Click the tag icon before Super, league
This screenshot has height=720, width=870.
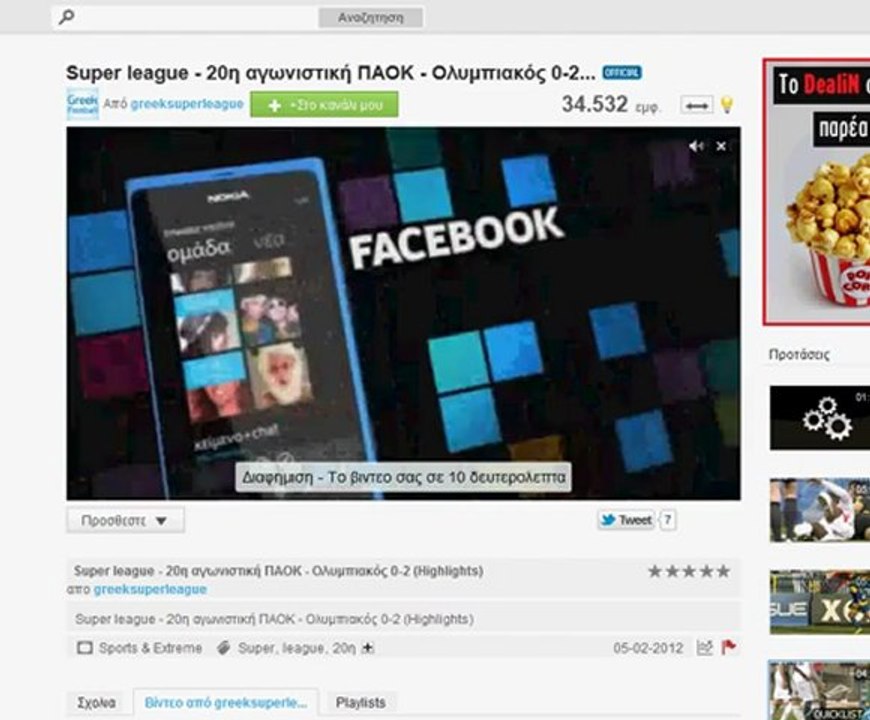(224, 648)
